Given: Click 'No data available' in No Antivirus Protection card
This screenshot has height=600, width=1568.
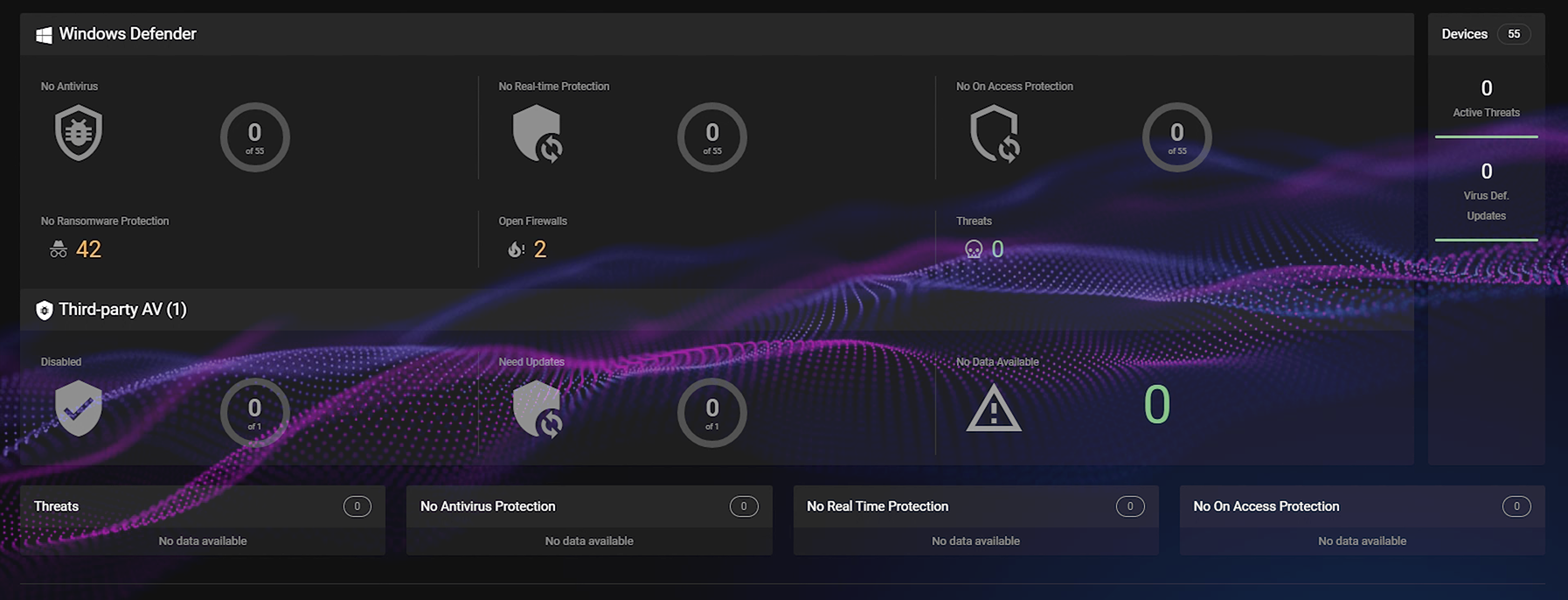Looking at the screenshot, I should 589,541.
